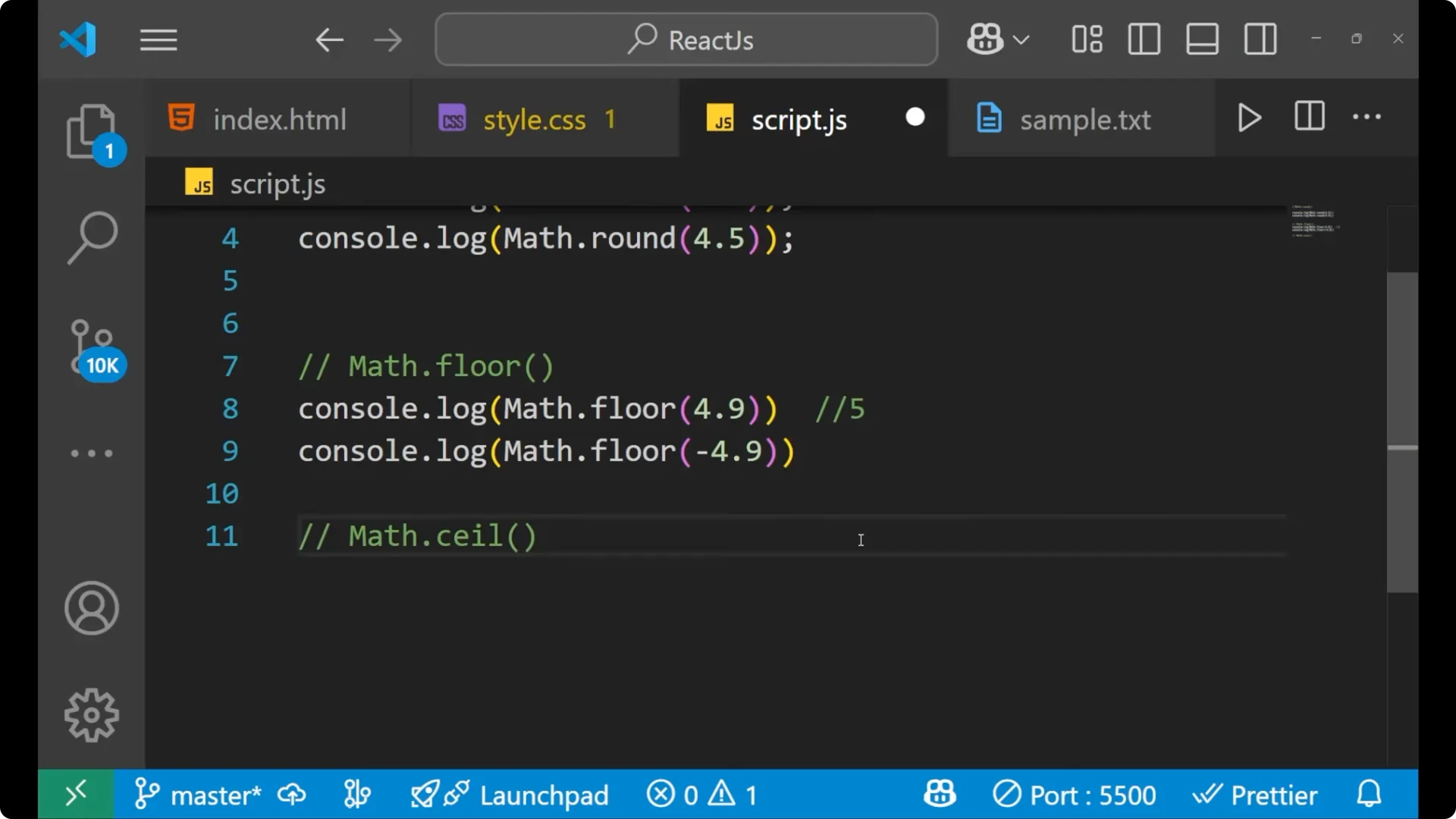Open the application hamburger menu
The height and width of the screenshot is (819, 1456).
tap(158, 39)
